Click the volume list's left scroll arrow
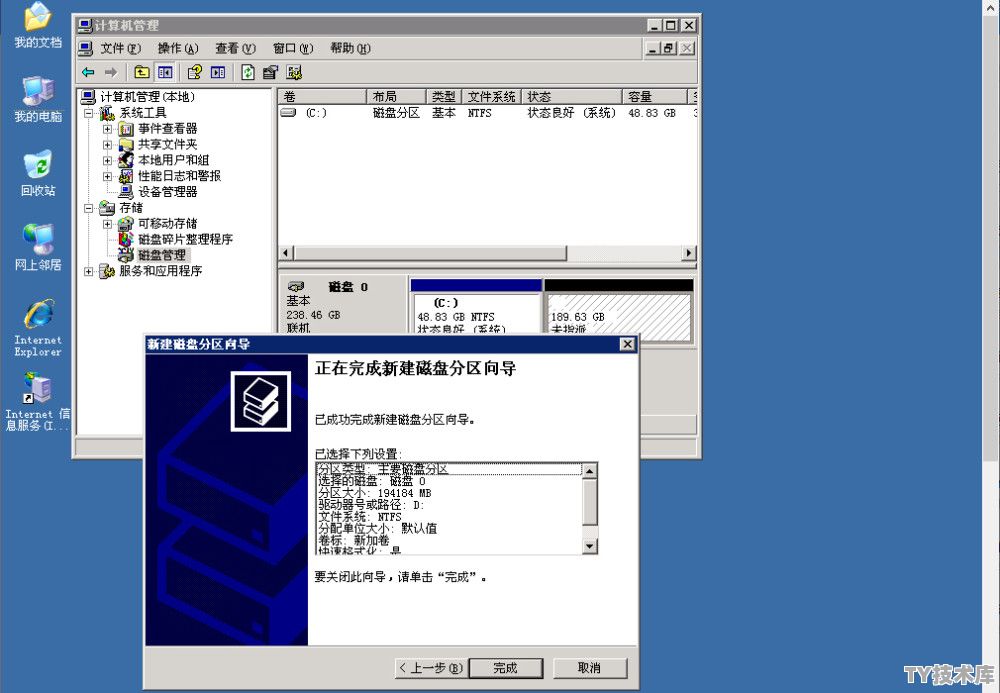 [286, 253]
